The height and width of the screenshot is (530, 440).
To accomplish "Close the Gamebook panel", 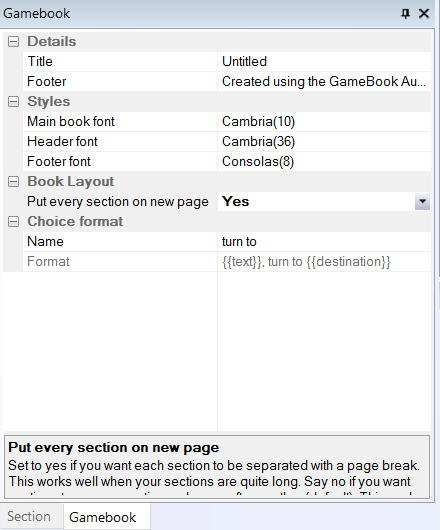I will coord(424,14).
